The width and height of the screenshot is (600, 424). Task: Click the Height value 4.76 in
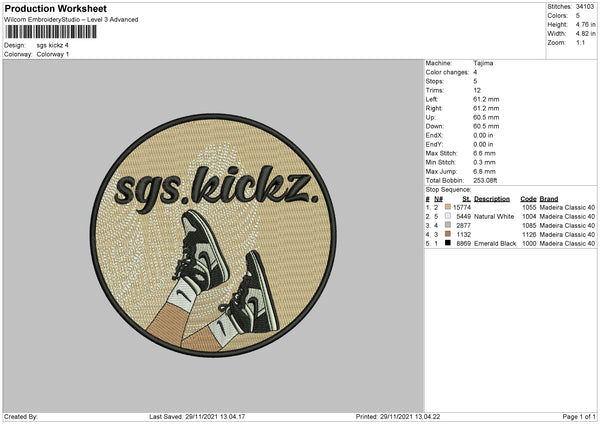(x=585, y=24)
